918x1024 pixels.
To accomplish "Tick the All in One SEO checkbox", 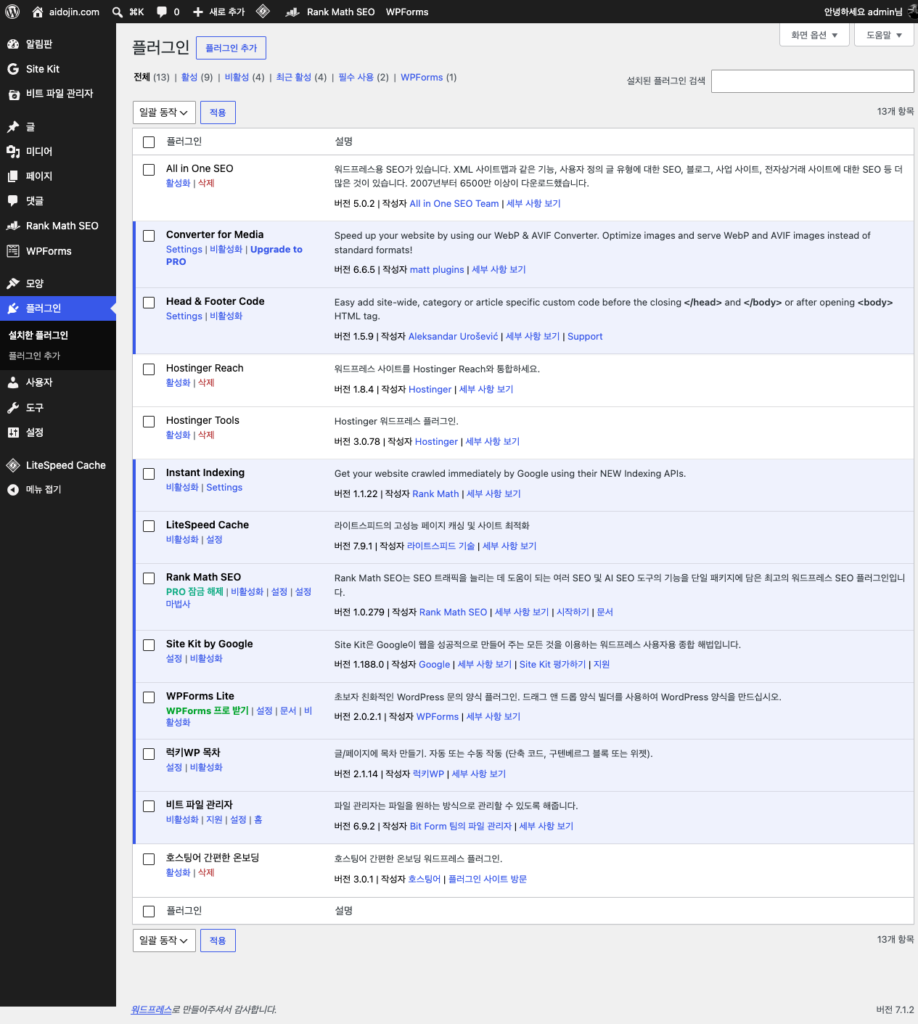I will coord(149,170).
